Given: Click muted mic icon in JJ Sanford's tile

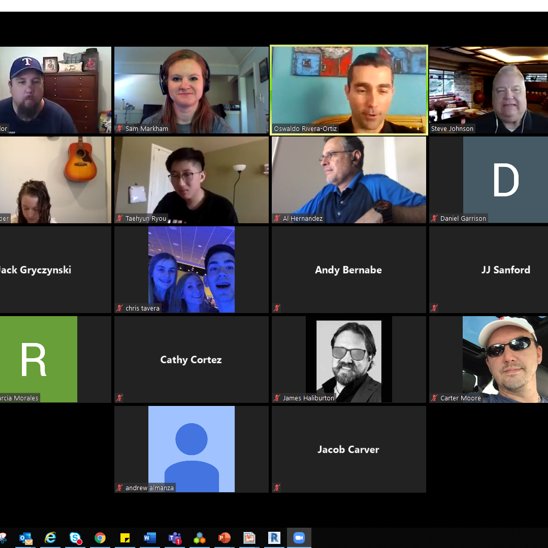Looking at the screenshot, I should [434, 308].
